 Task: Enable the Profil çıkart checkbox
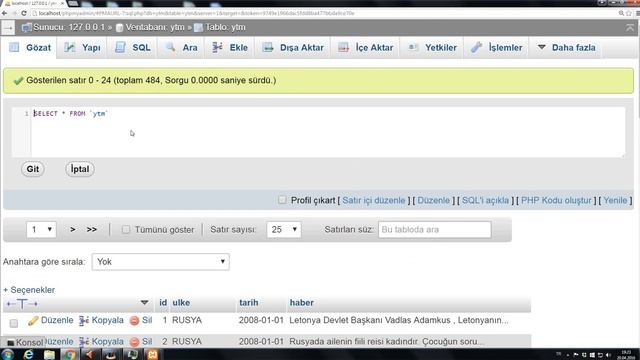tap(282, 200)
